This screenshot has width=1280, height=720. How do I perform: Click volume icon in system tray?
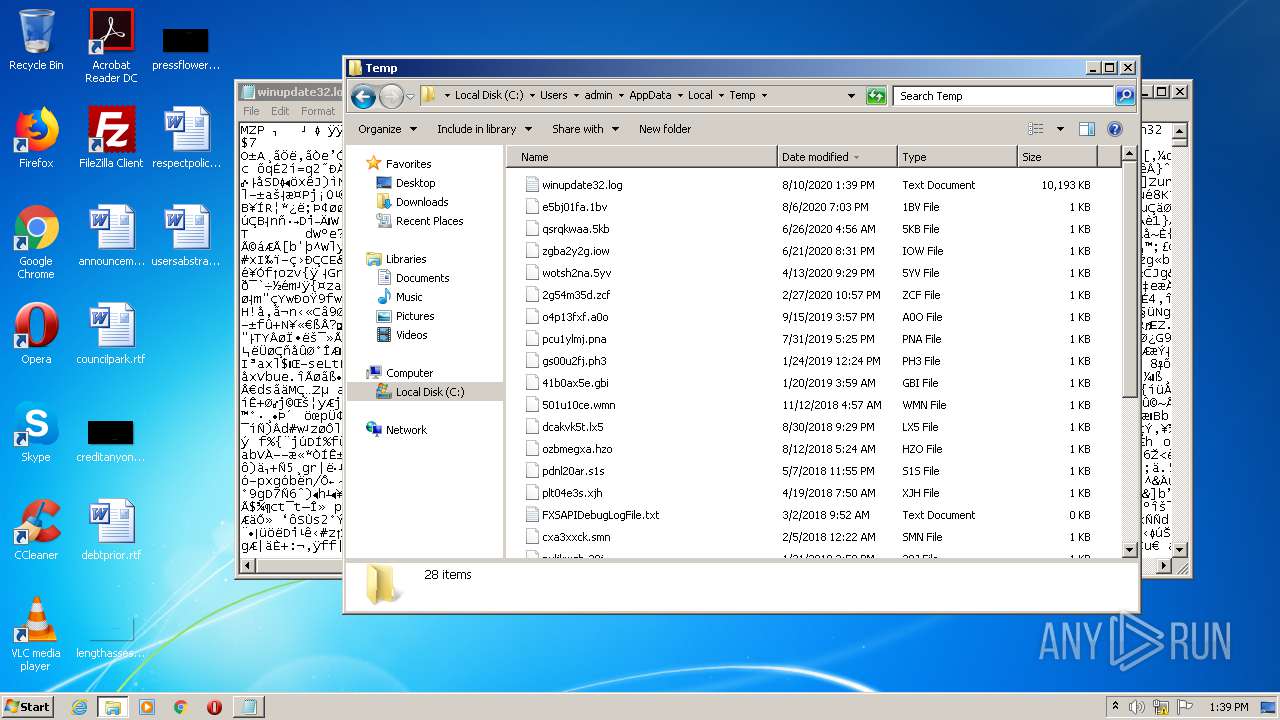[1136, 707]
